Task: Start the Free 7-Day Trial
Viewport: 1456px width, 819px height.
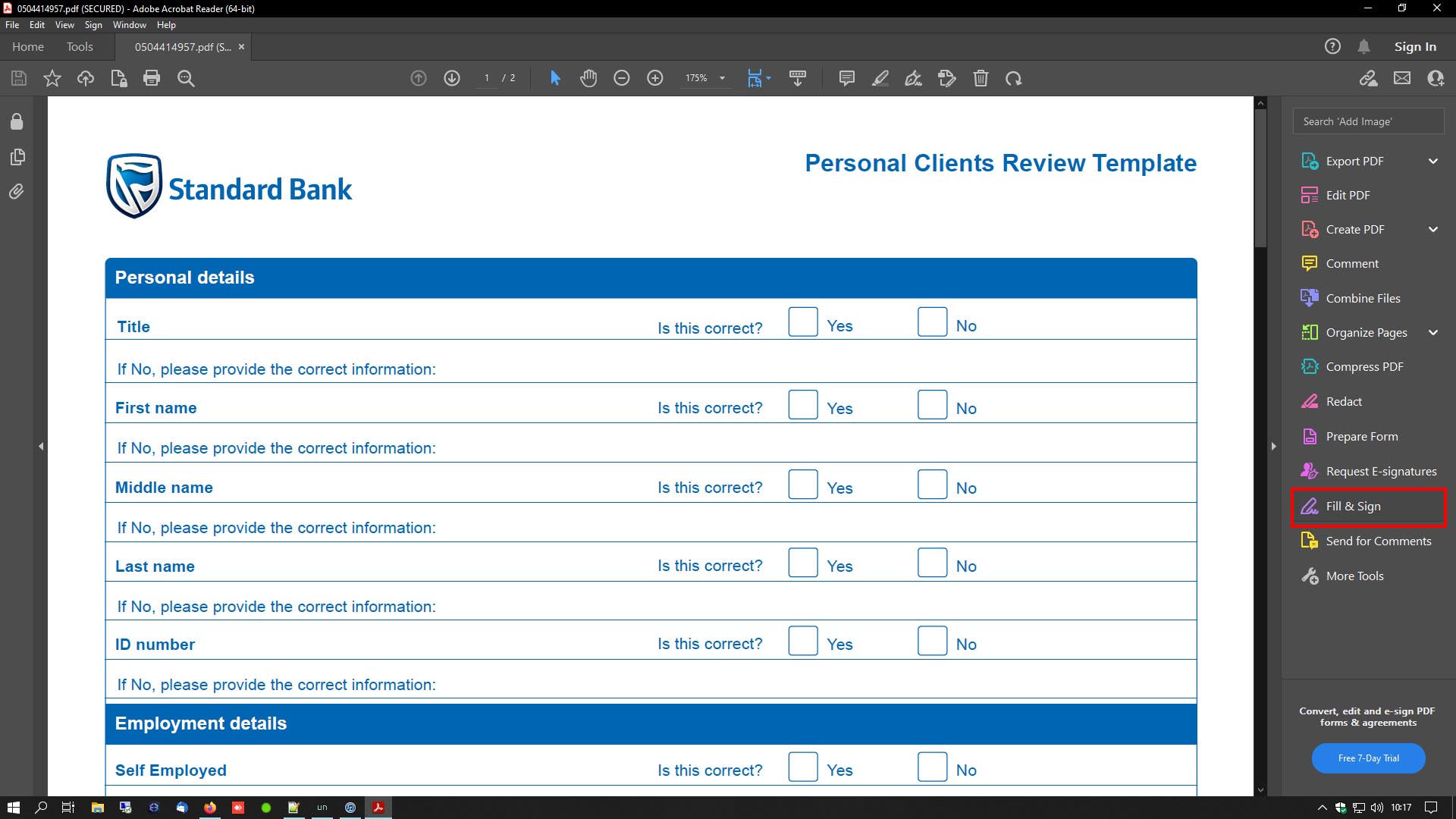Action: [1367, 758]
